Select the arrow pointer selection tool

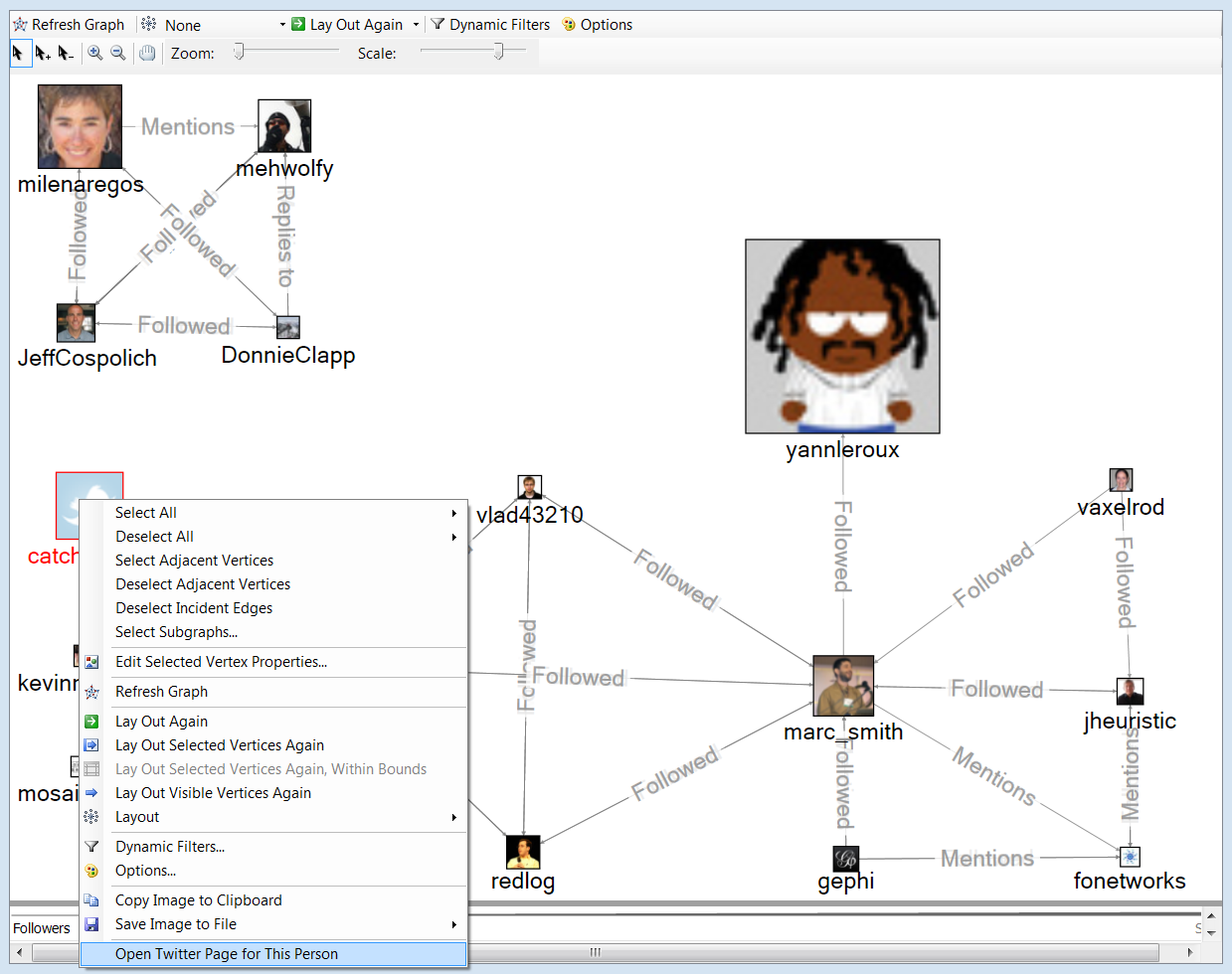[20, 54]
